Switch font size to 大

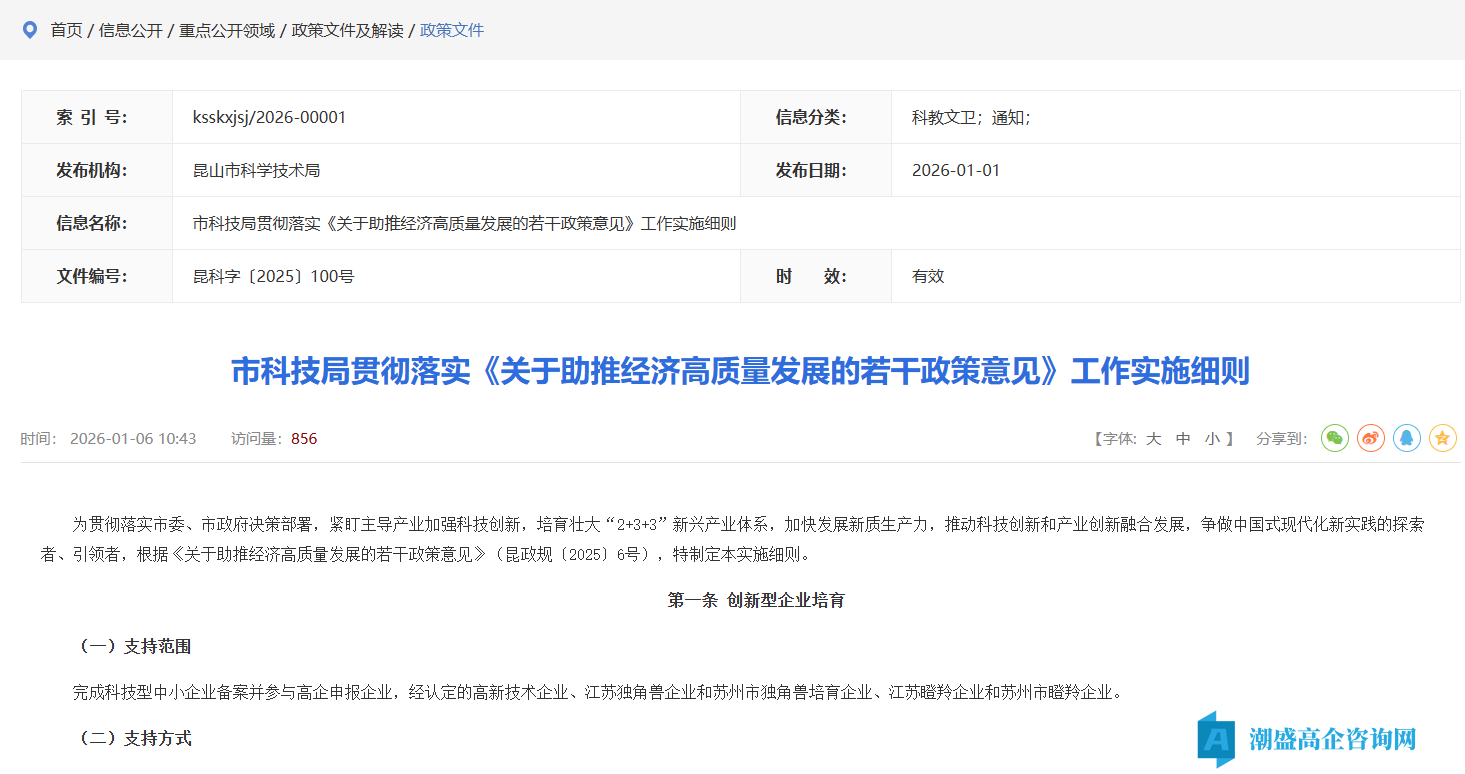1154,438
